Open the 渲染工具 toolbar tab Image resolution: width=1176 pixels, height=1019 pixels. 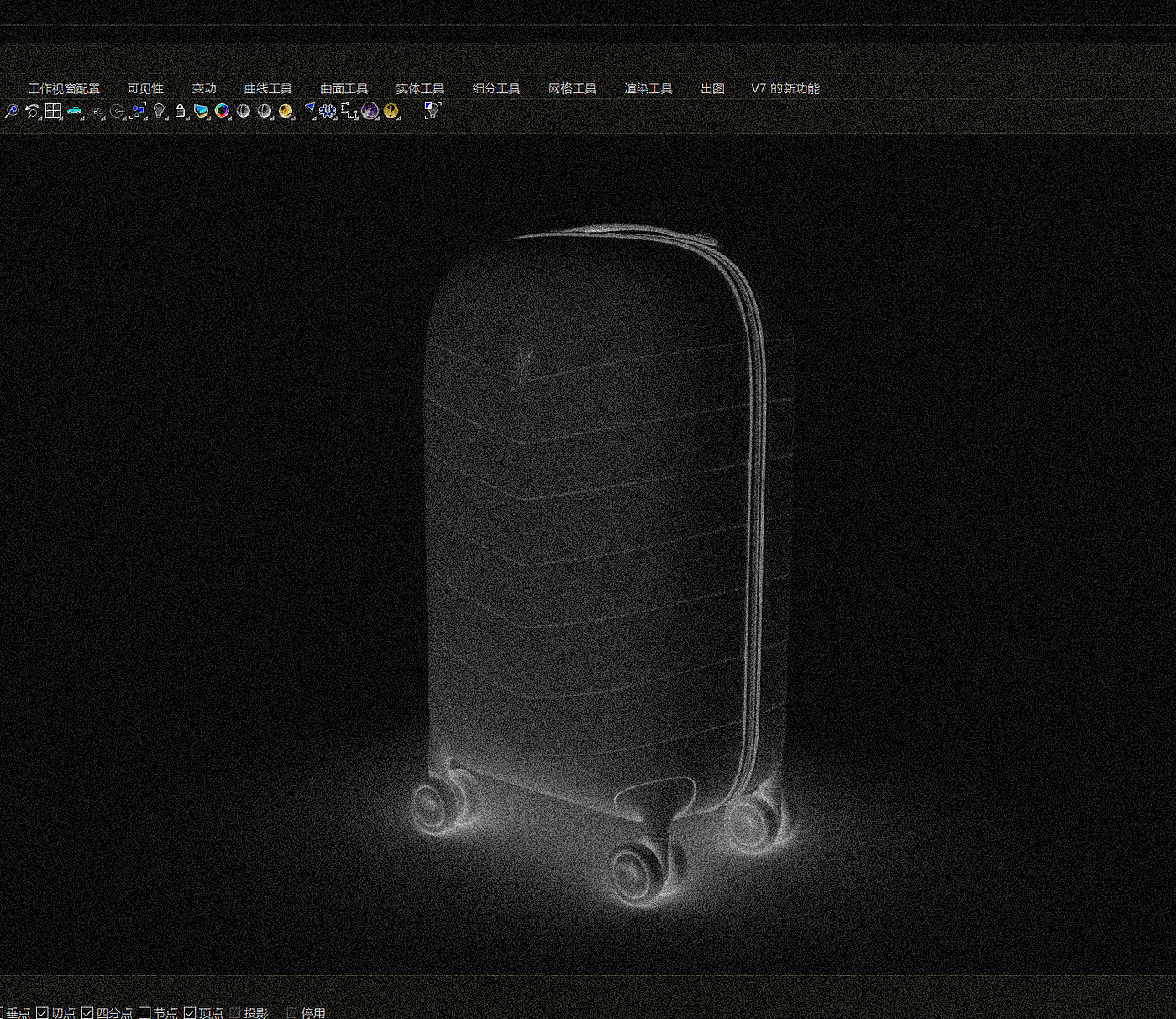pos(648,88)
